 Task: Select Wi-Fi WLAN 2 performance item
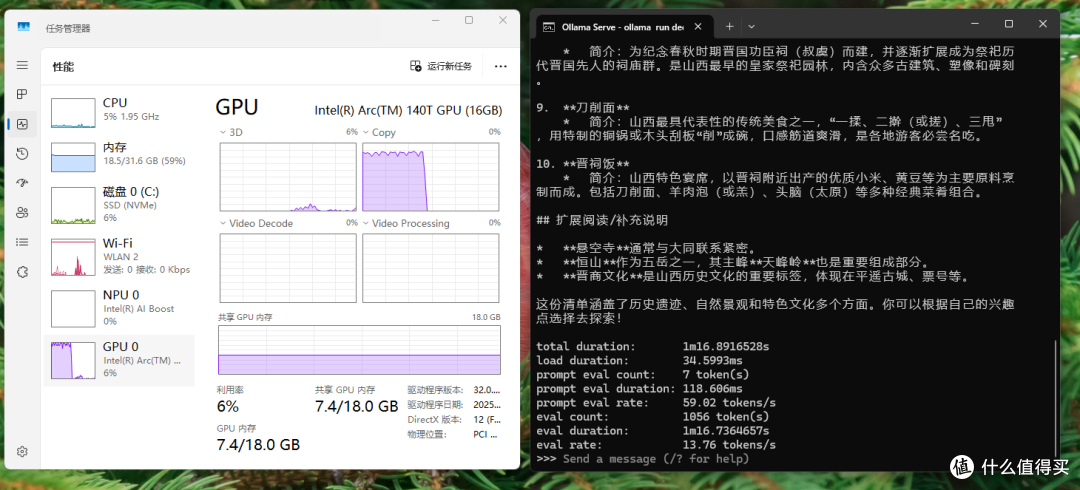(x=119, y=256)
